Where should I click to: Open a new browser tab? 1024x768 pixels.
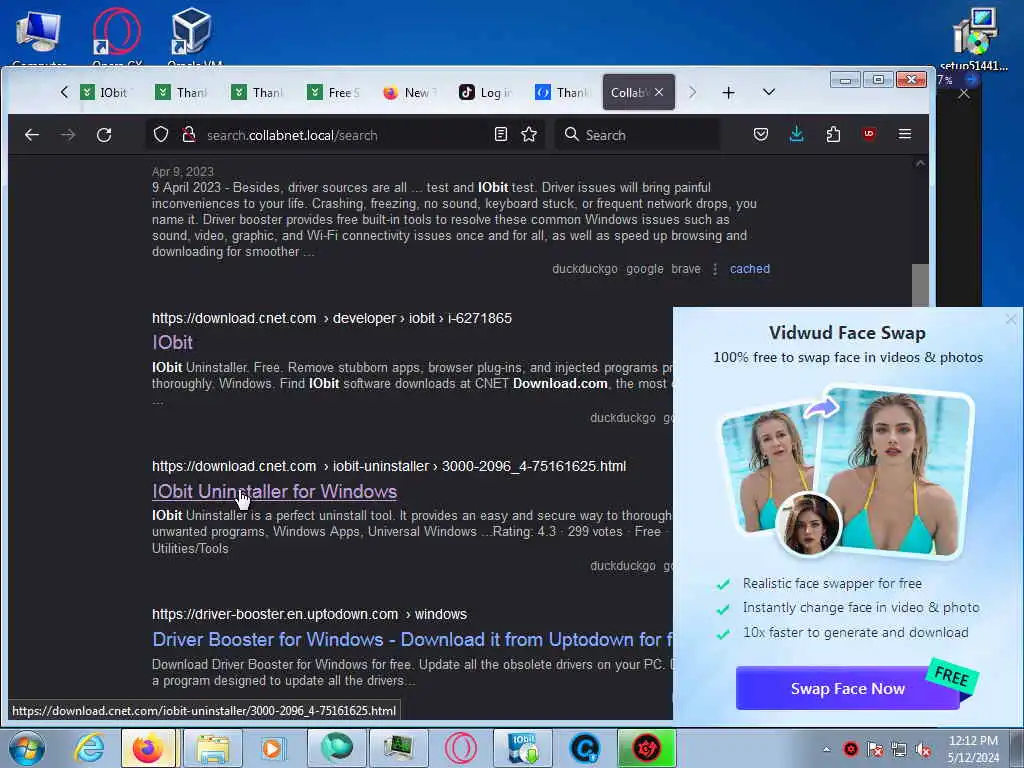tap(728, 93)
